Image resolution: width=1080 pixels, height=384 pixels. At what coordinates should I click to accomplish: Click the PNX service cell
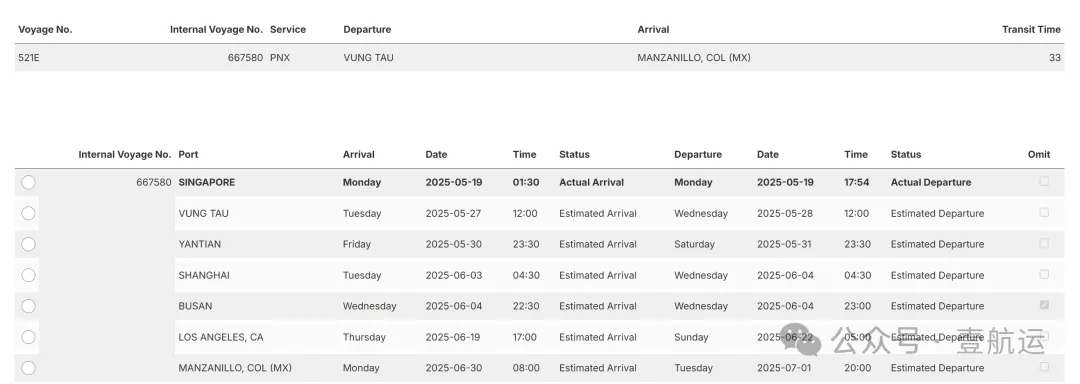coord(280,58)
